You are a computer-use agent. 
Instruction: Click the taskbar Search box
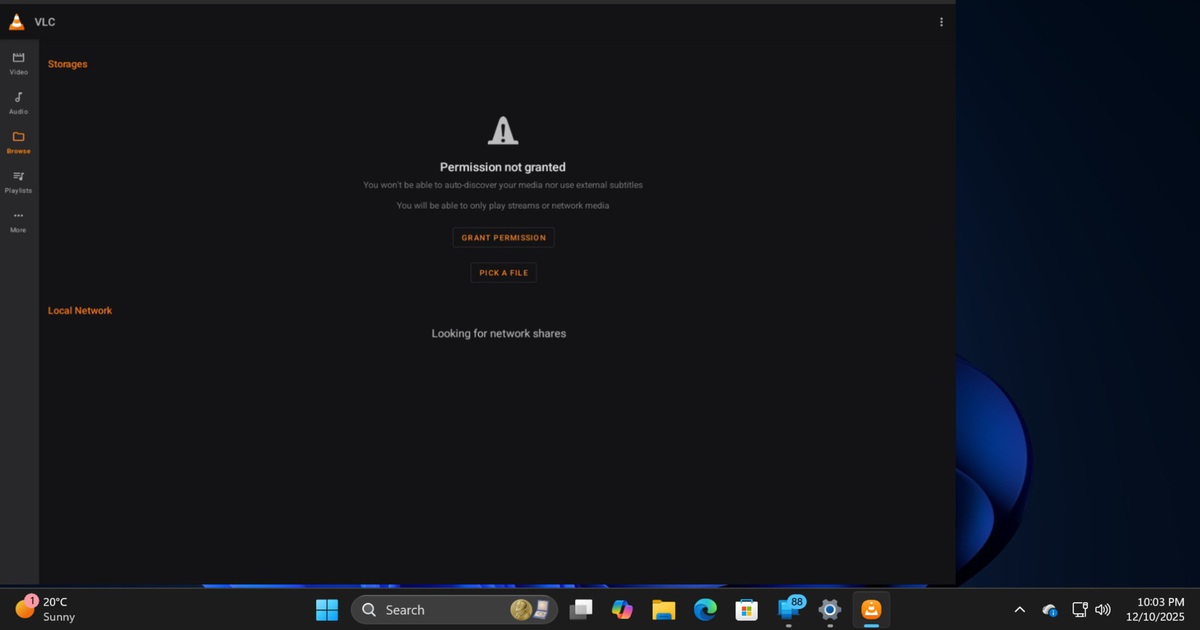click(440, 609)
